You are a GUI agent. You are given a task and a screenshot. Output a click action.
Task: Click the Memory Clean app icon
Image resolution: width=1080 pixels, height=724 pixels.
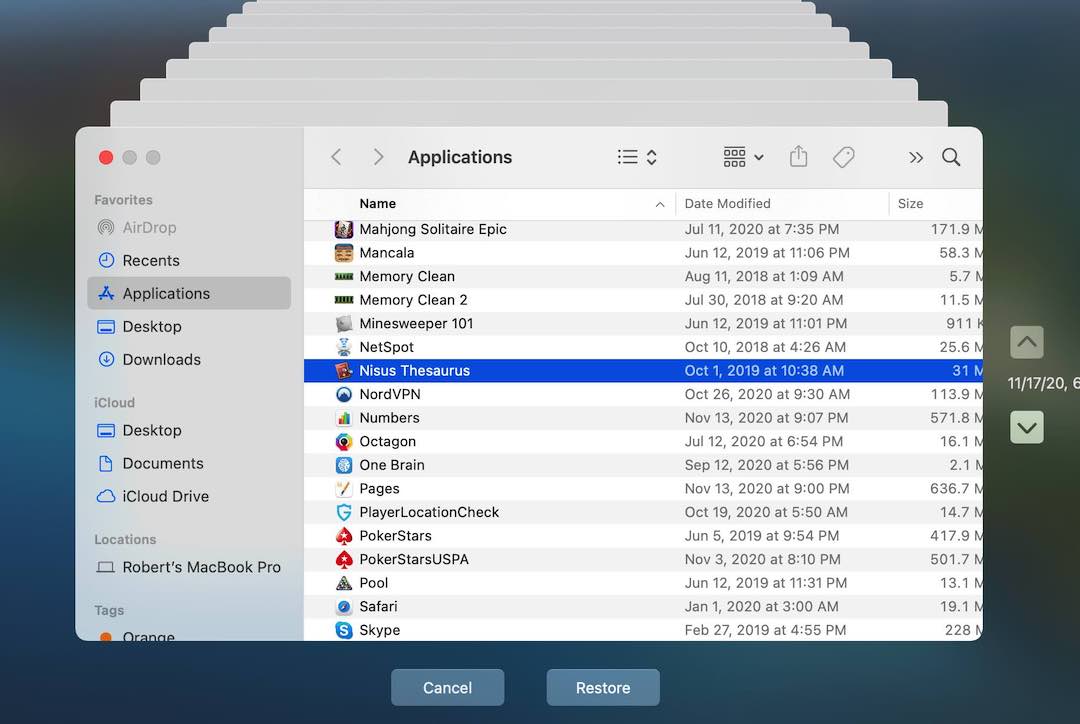coord(344,276)
